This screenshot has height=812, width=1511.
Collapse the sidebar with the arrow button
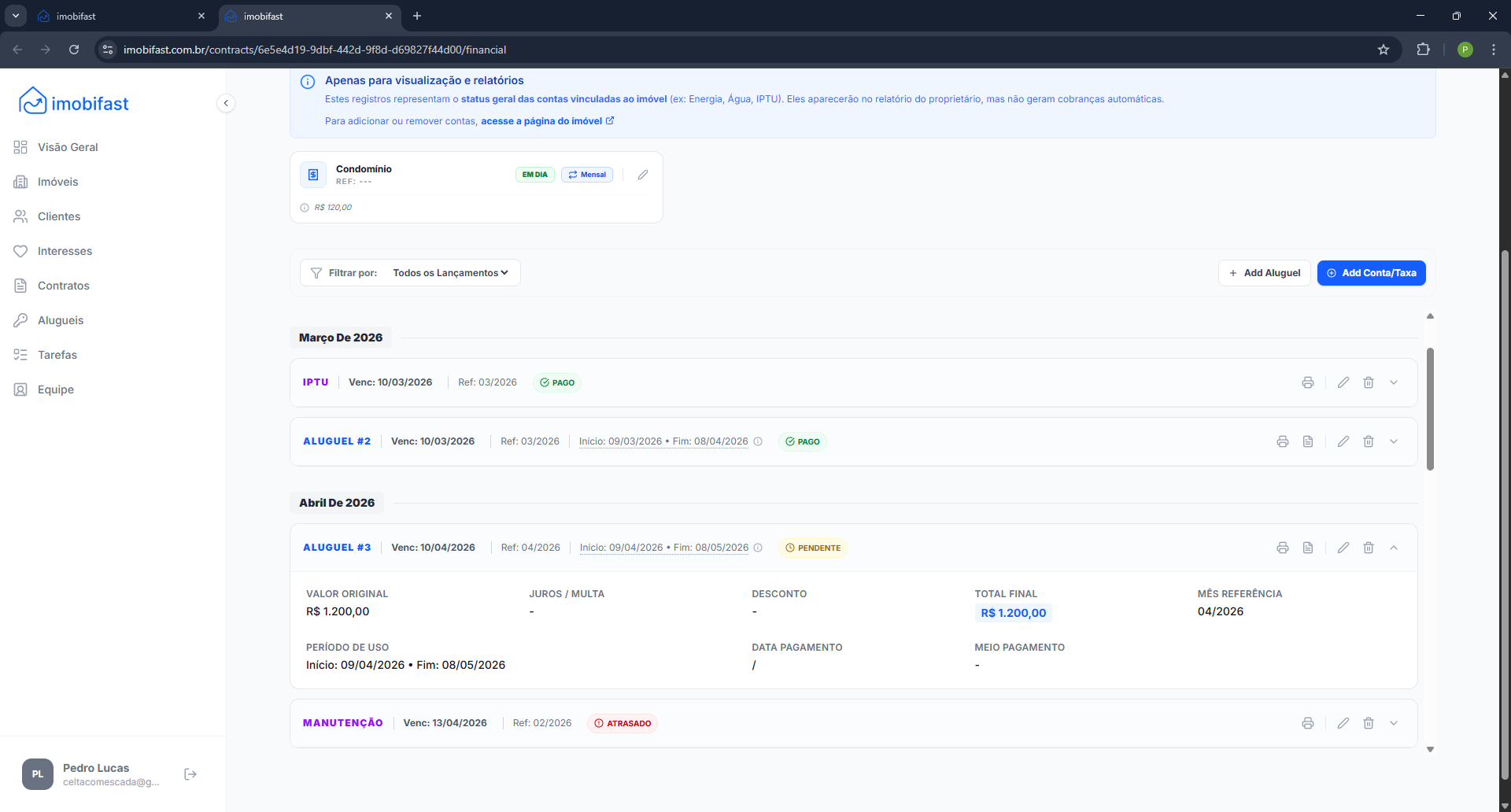pyautogui.click(x=226, y=103)
